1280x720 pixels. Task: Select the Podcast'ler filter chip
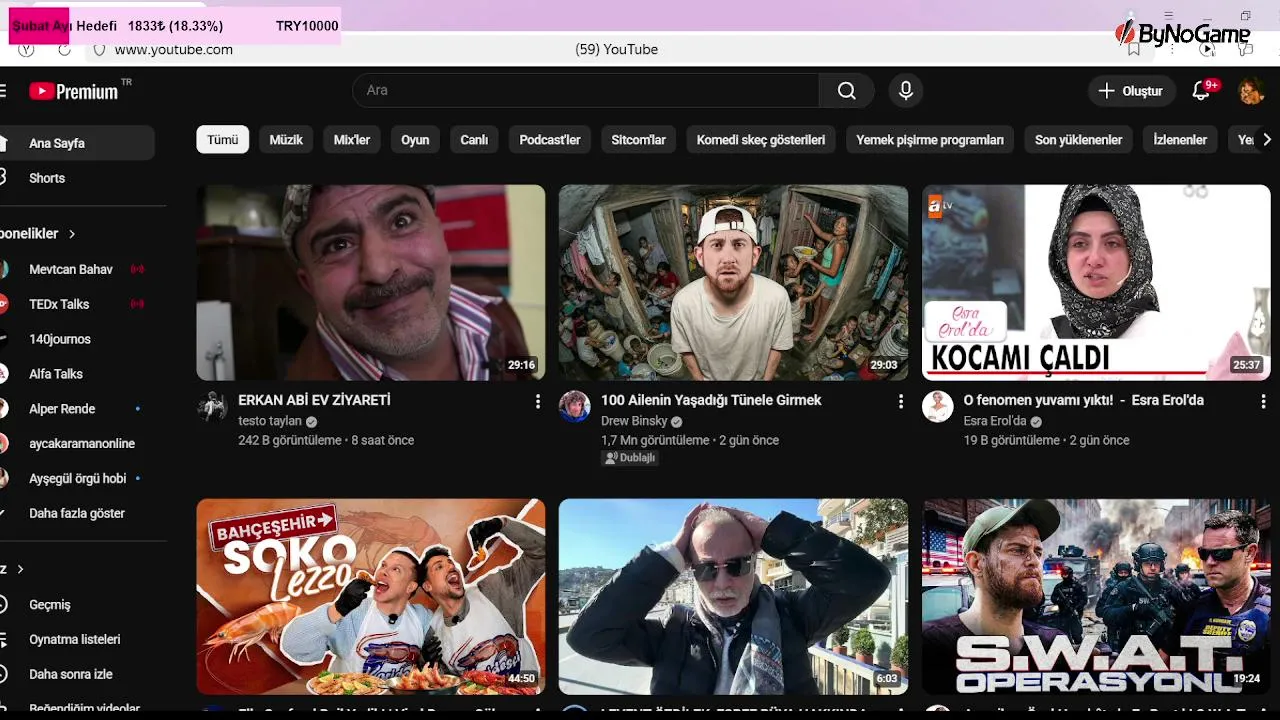(550, 140)
